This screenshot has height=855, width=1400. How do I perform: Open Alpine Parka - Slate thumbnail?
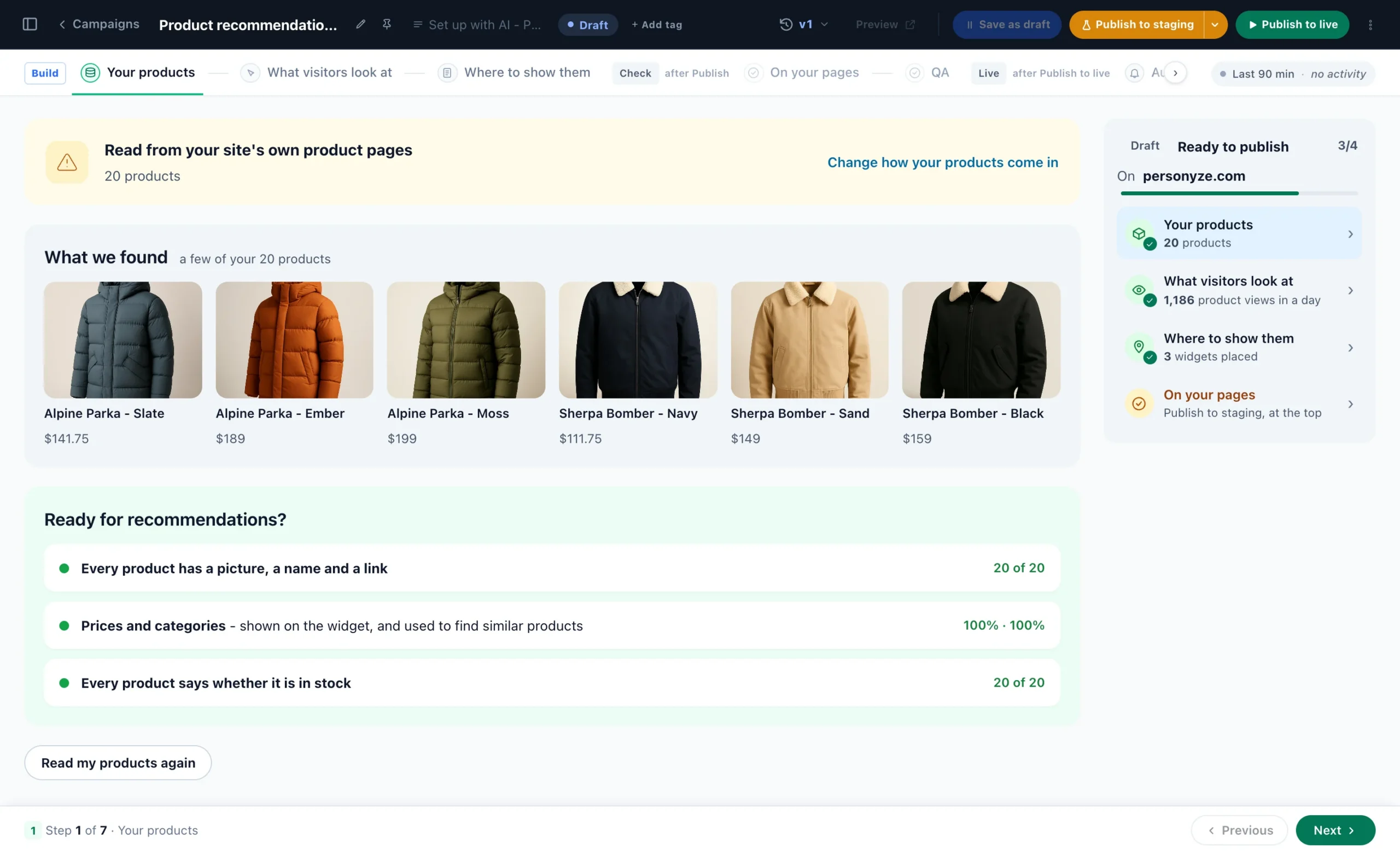[122, 339]
